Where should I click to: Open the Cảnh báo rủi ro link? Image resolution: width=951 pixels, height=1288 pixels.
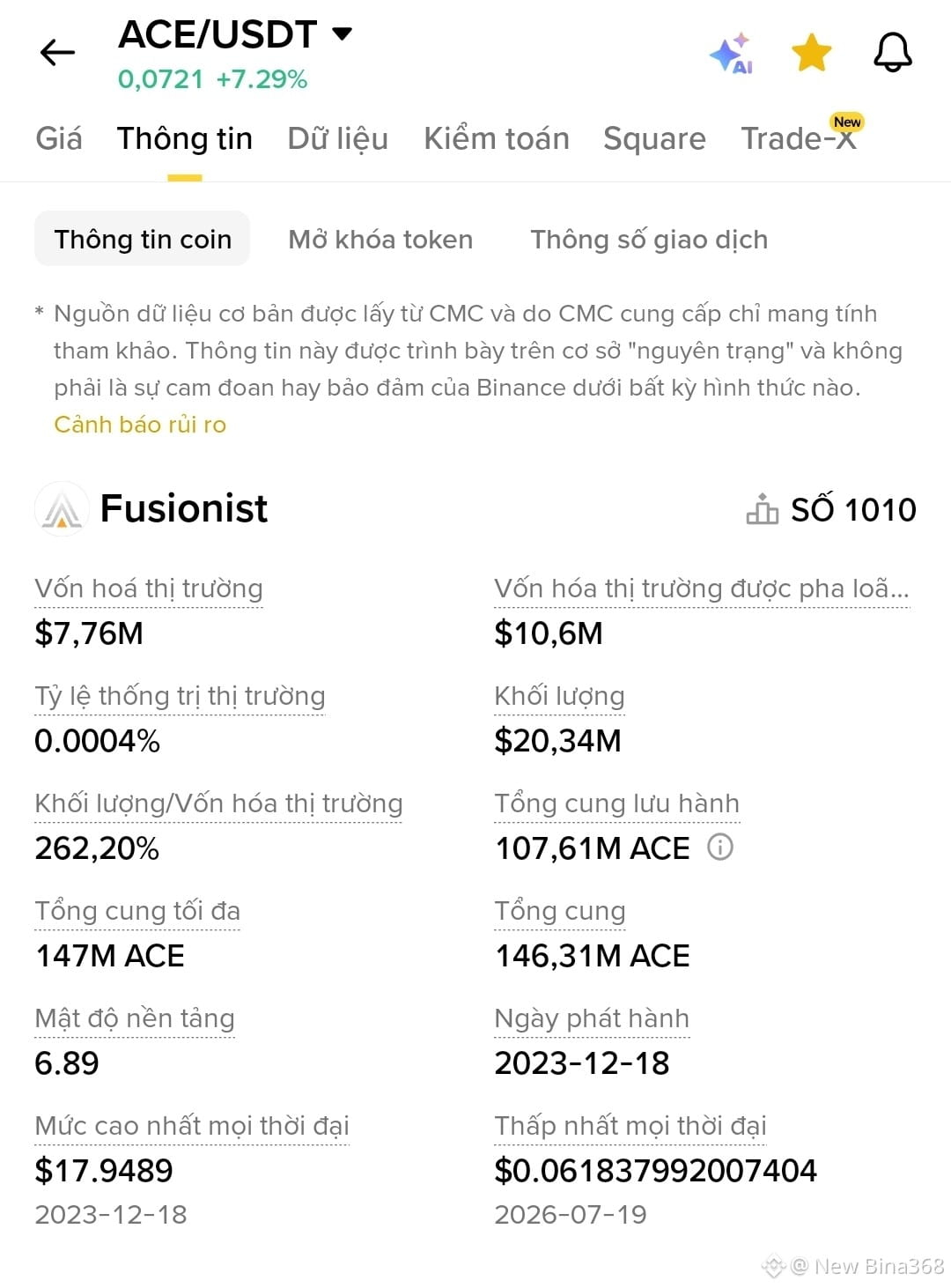140,425
